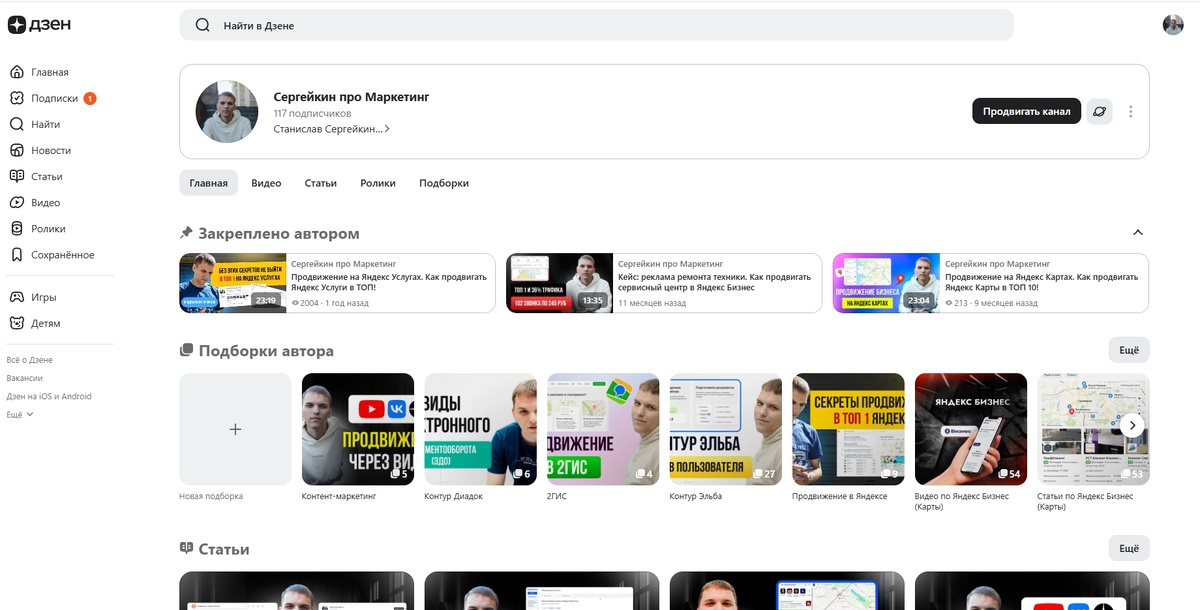Open title Продвижение на Яндекс Картах
1200x610 pixels.
[x=1041, y=282]
